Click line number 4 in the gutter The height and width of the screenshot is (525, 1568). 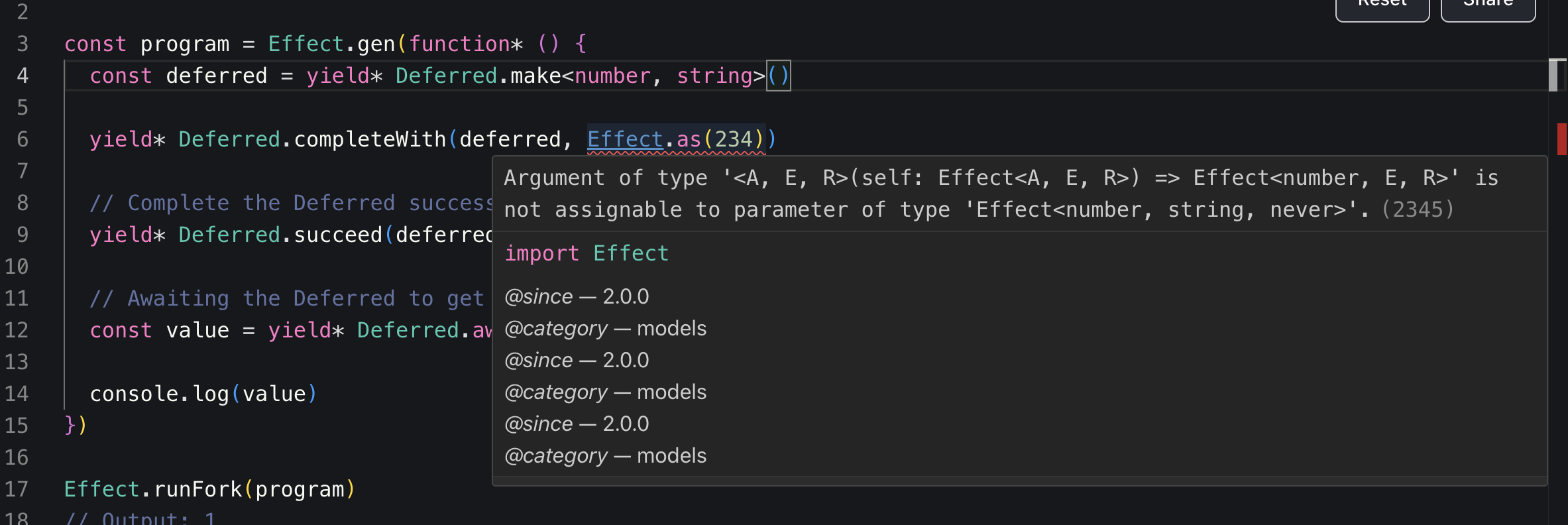(x=23, y=76)
